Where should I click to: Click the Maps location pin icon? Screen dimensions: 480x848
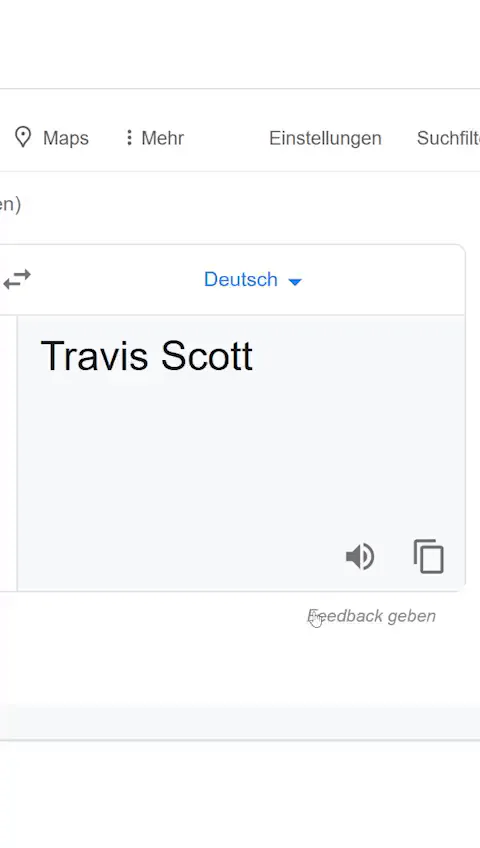23,137
